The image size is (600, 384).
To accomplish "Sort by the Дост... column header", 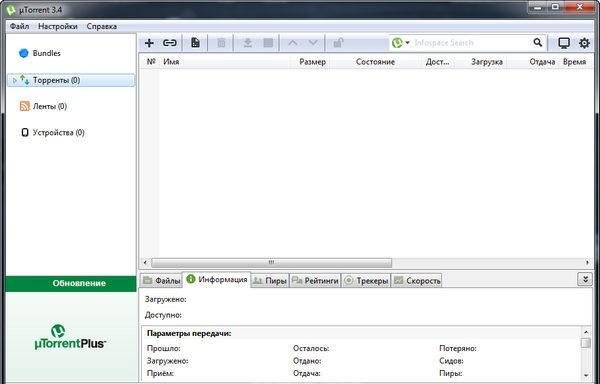I will click(437, 62).
